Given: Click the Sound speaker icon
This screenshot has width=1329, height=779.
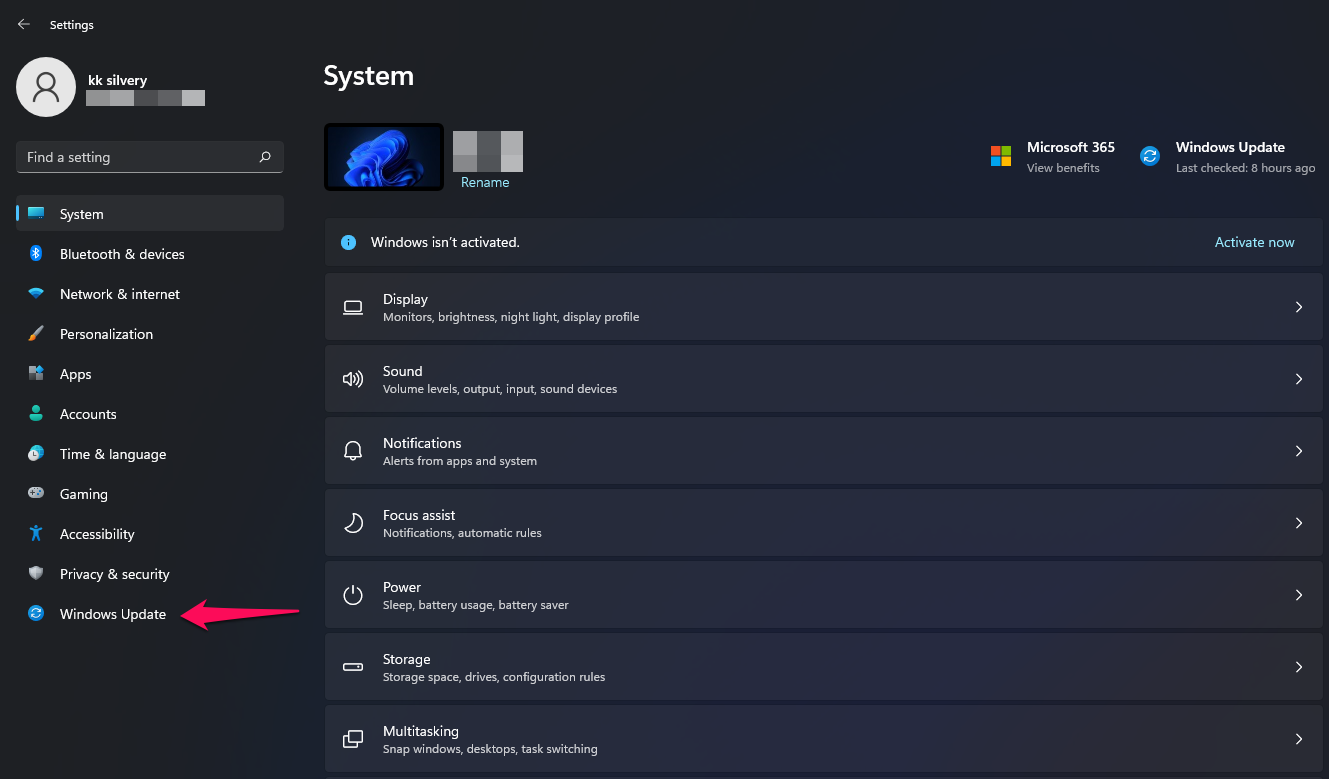Looking at the screenshot, I should pyautogui.click(x=353, y=379).
